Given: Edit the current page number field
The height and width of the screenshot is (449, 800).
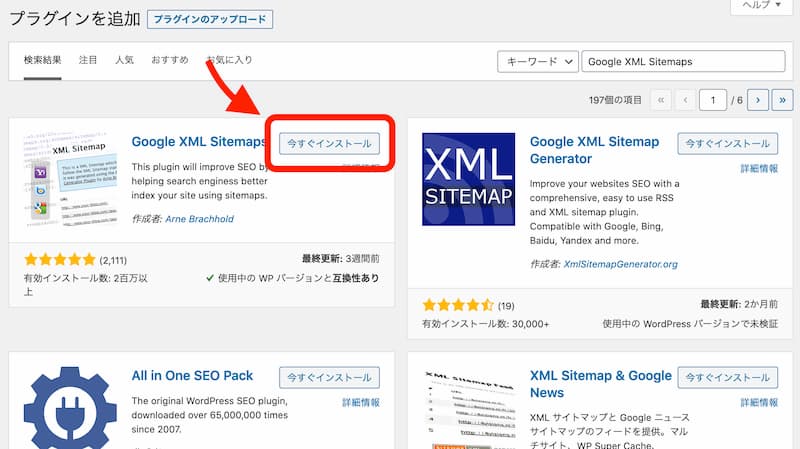Looking at the screenshot, I should coord(713,100).
